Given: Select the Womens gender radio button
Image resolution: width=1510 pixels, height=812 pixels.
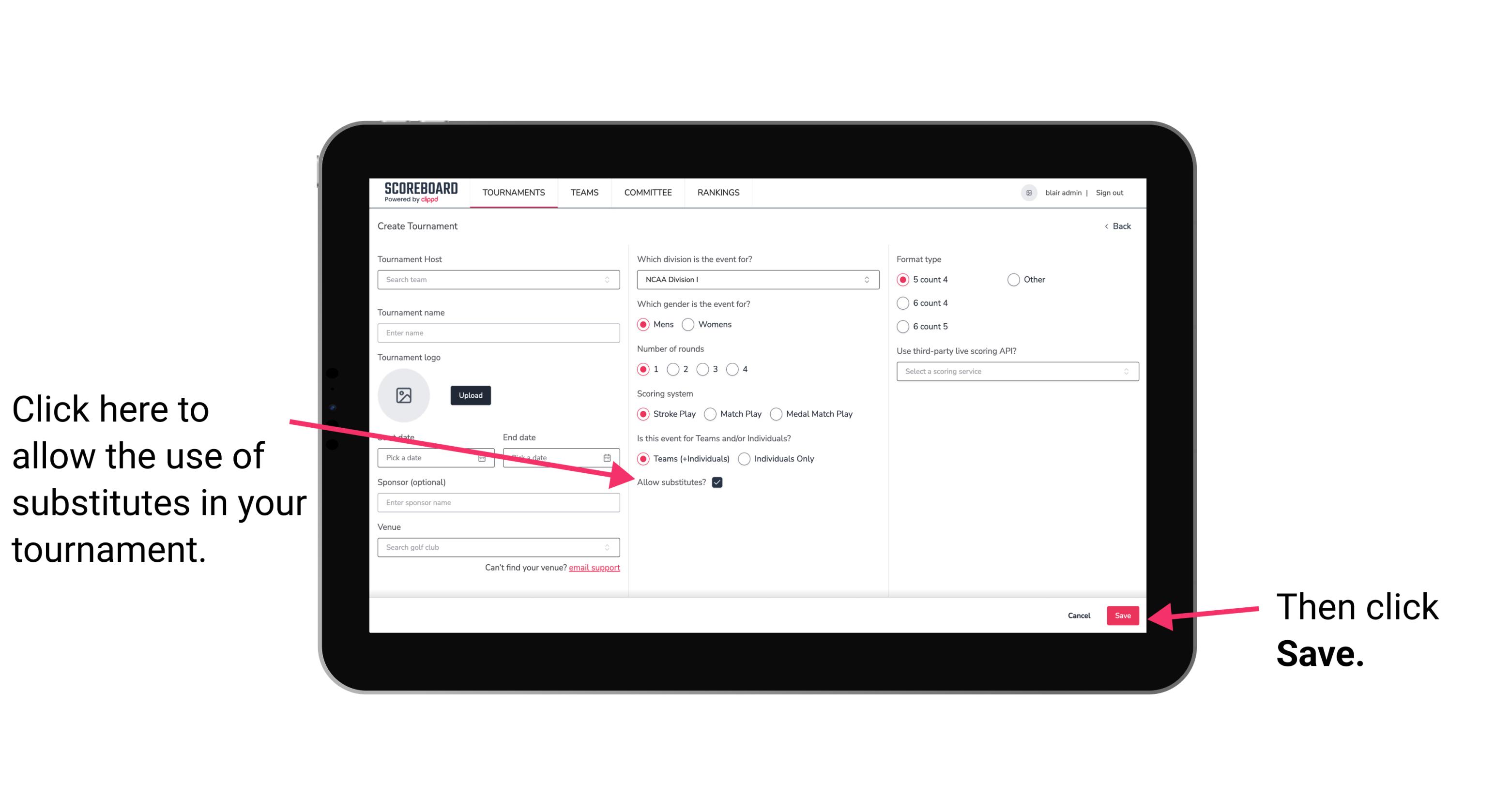Looking at the screenshot, I should pos(688,324).
